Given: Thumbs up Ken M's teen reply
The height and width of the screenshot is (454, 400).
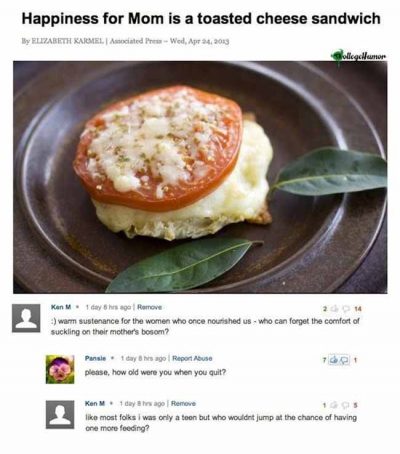Looking at the screenshot, I should (x=334, y=405).
